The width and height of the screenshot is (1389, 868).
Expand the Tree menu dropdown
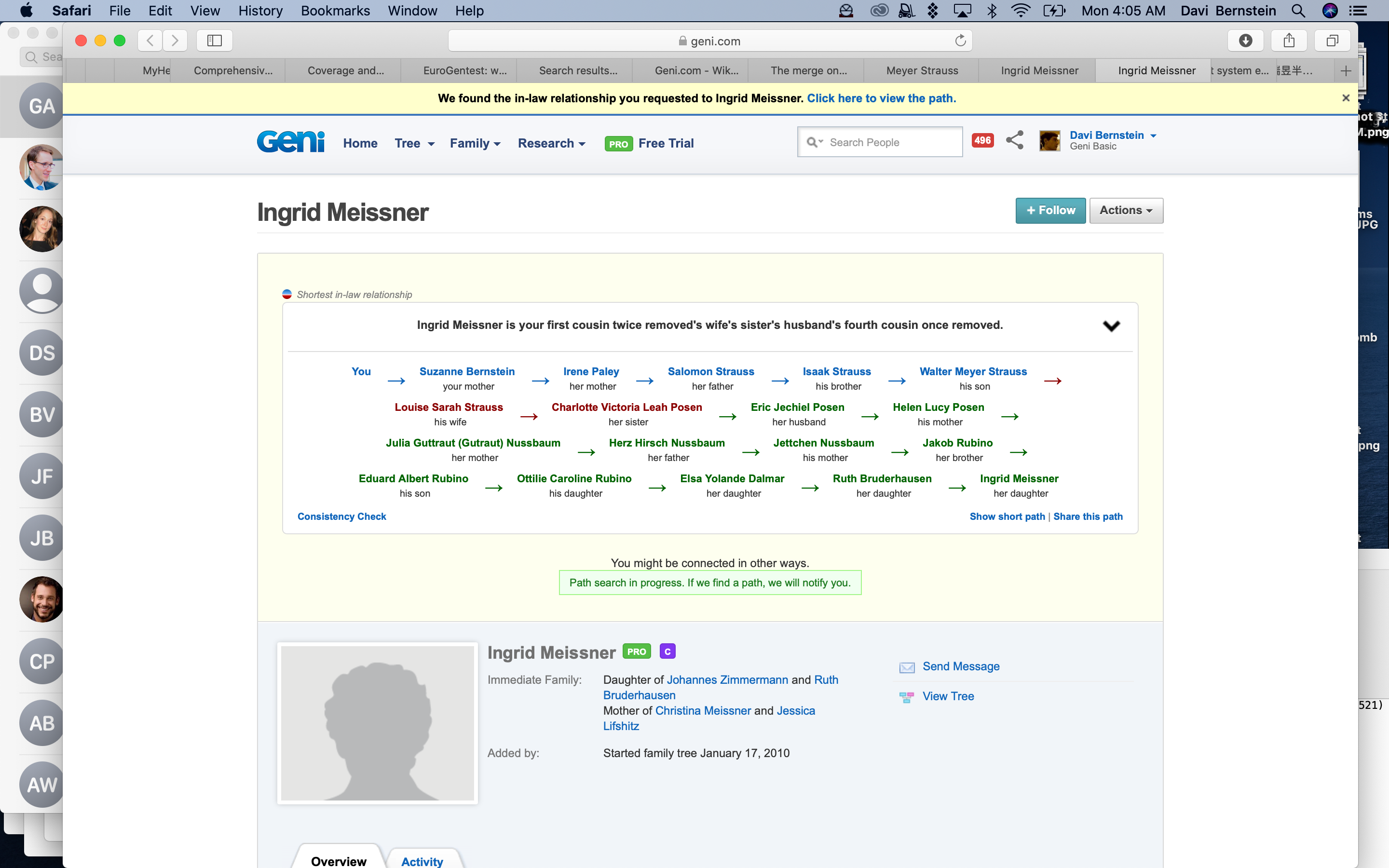point(414,144)
